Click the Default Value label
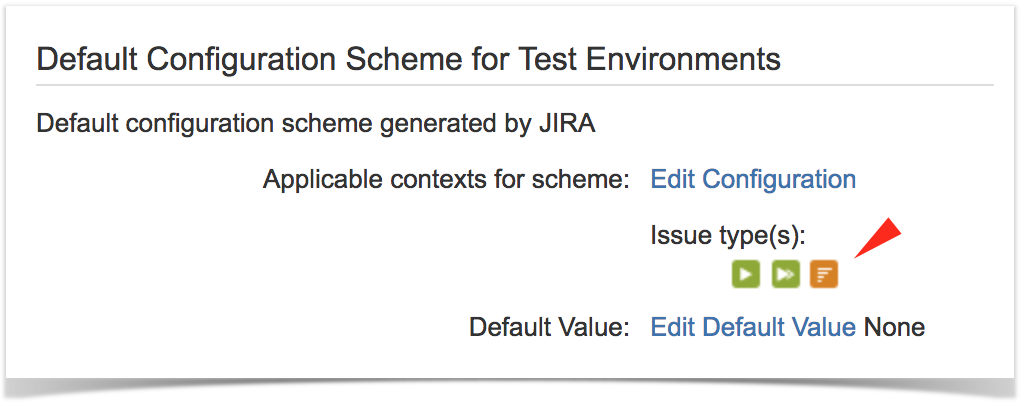 click(x=549, y=326)
